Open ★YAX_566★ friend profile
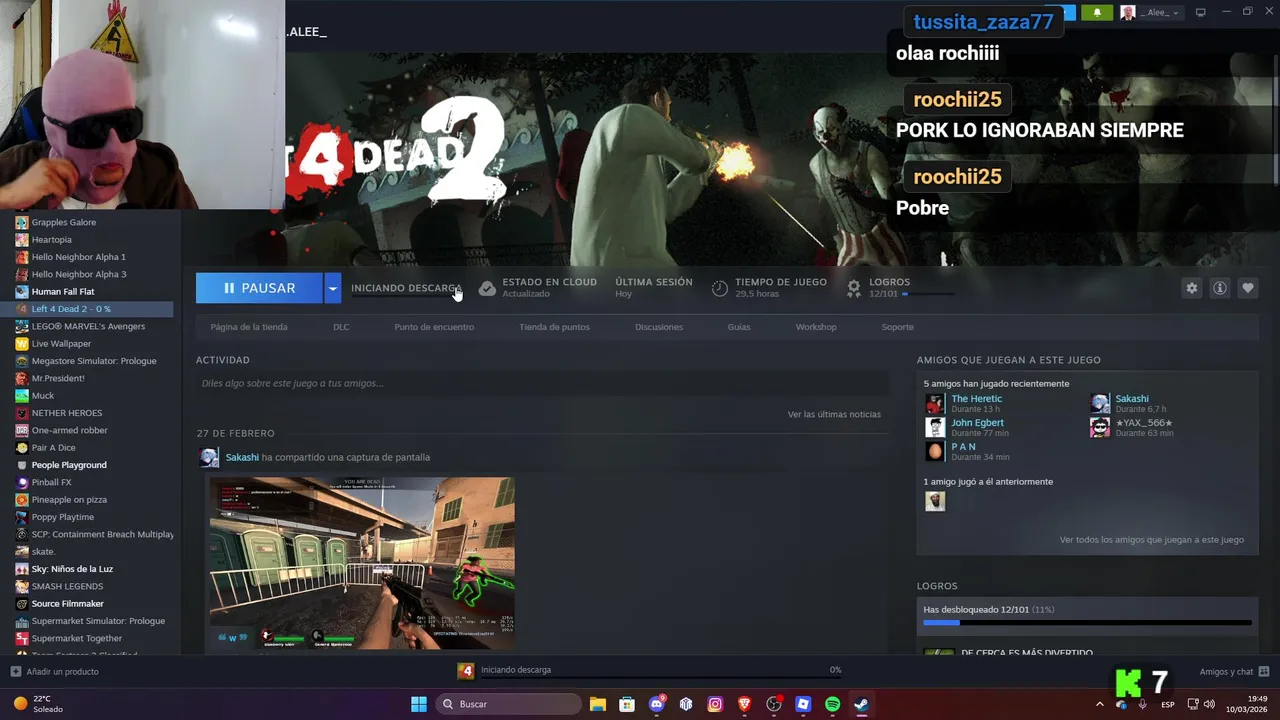Viewport: 1280px width, 720px height. 1144,423
